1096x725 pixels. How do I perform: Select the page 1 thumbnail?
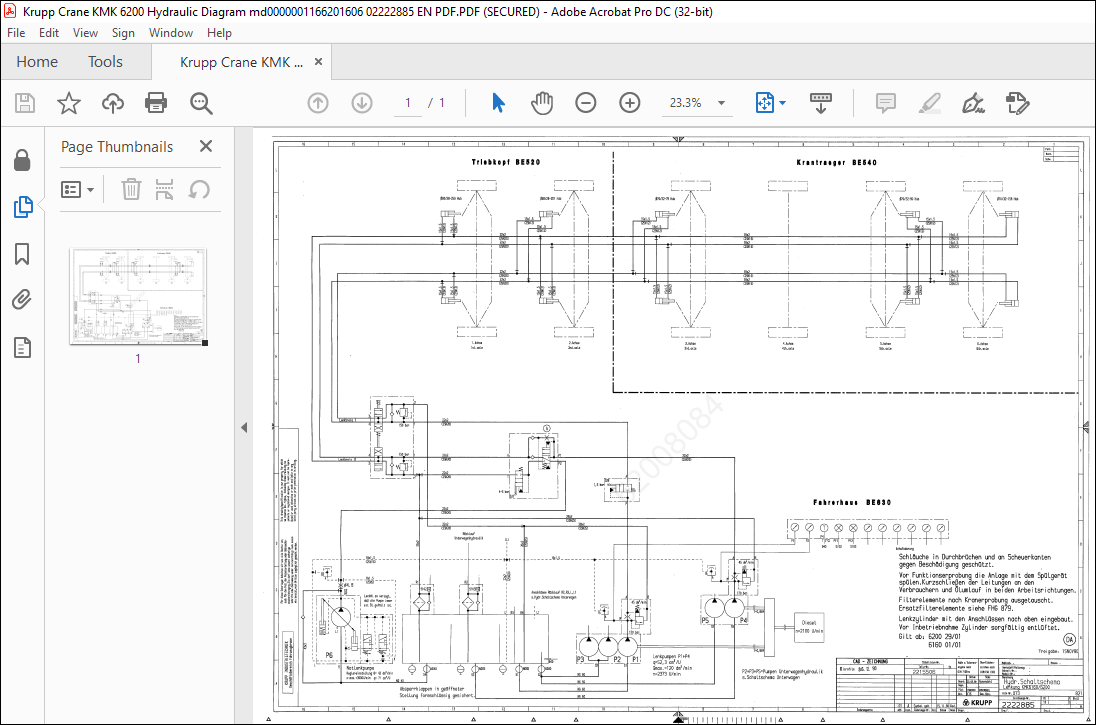point(138,296)
